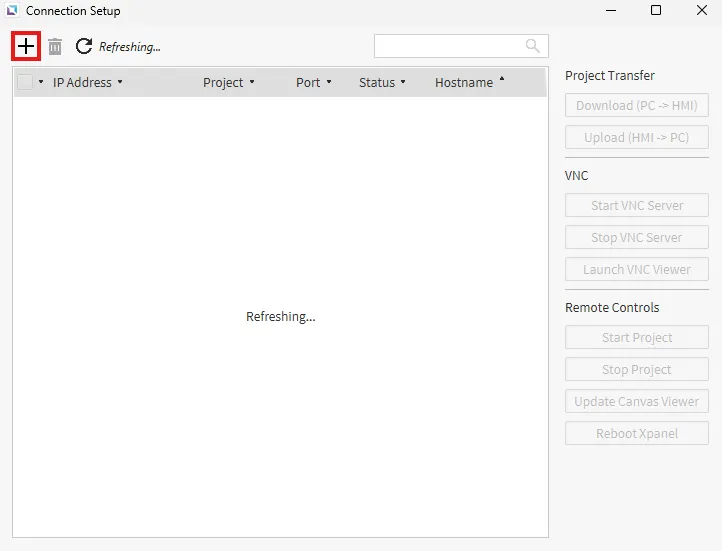The height and width of the screenshot is (551, 722).
Task: Select the Update Canvas Viewer button
Action: pyautogui.click(x=636, y=402)
